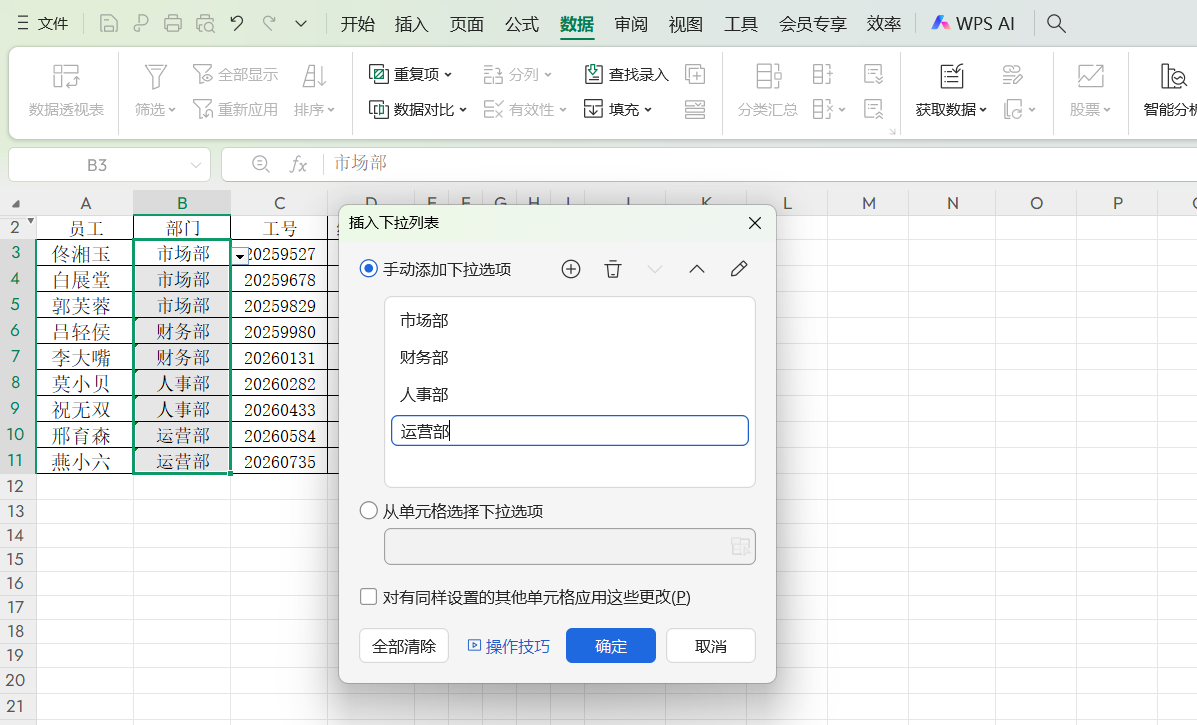
Task: Confirm dialog with 确定 button
Action: click(610, 645)
